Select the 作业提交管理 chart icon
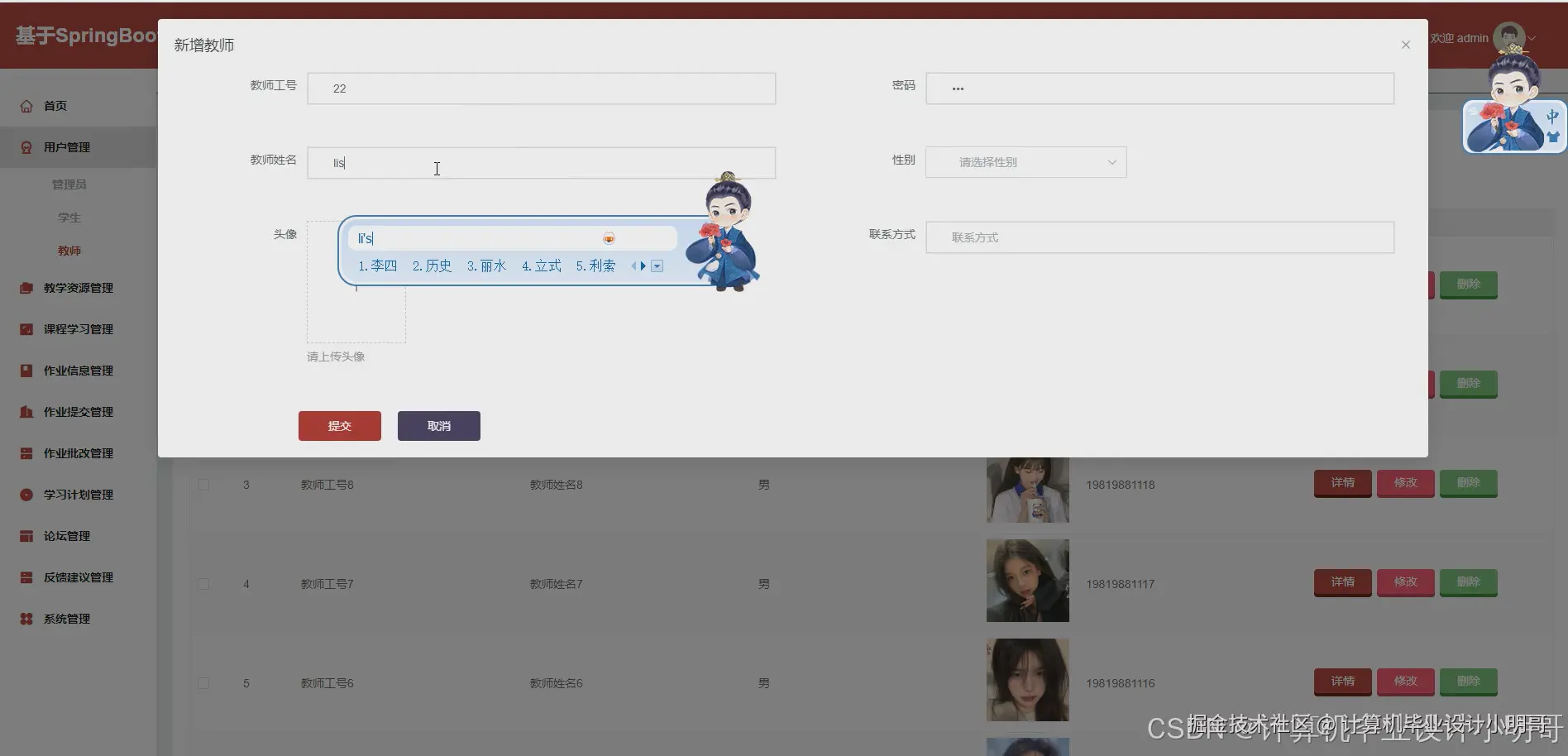Screen dimensions: 1568x756 (x=26, y=411)
